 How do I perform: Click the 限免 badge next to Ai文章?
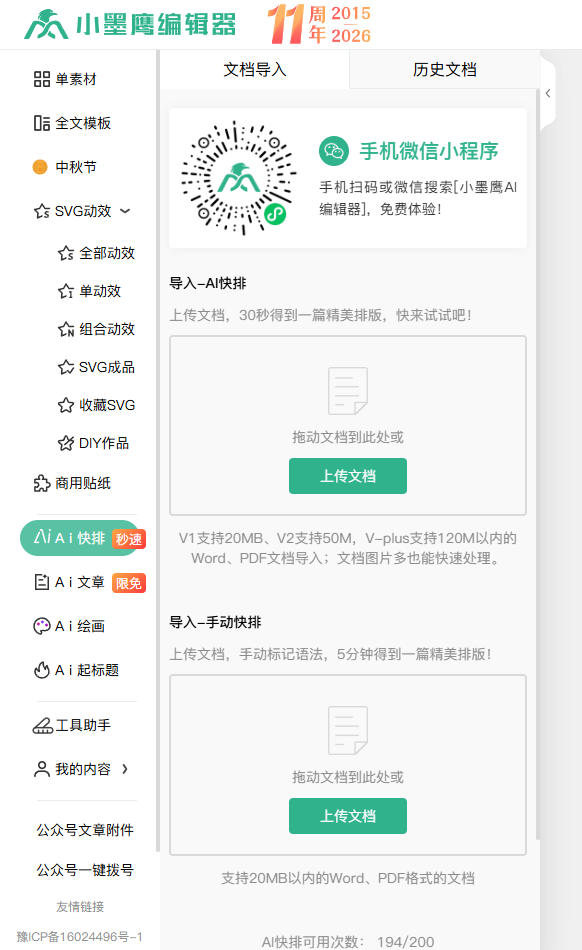tap(128, 583)
